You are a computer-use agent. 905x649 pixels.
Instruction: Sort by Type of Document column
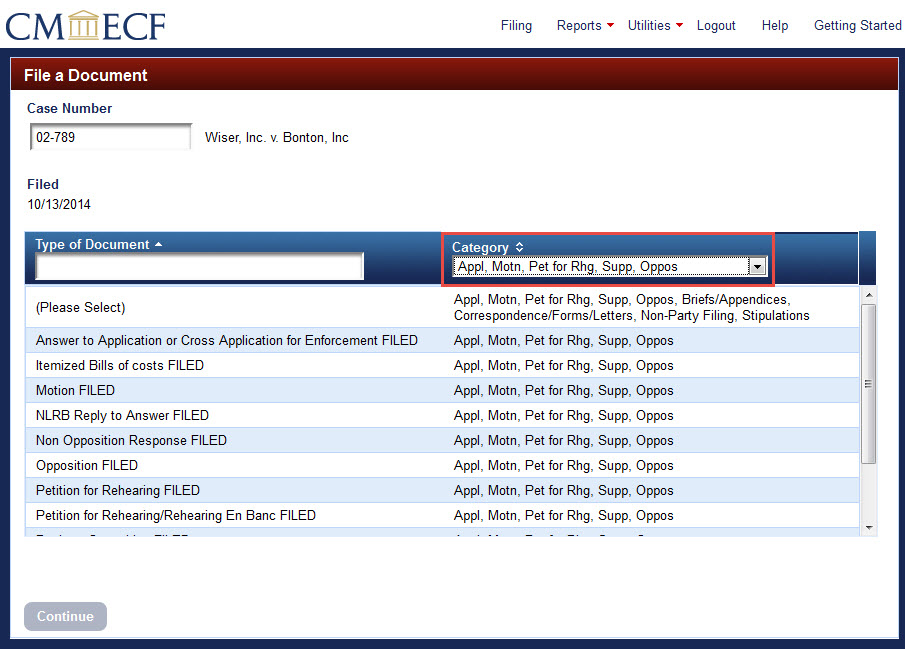98,244
